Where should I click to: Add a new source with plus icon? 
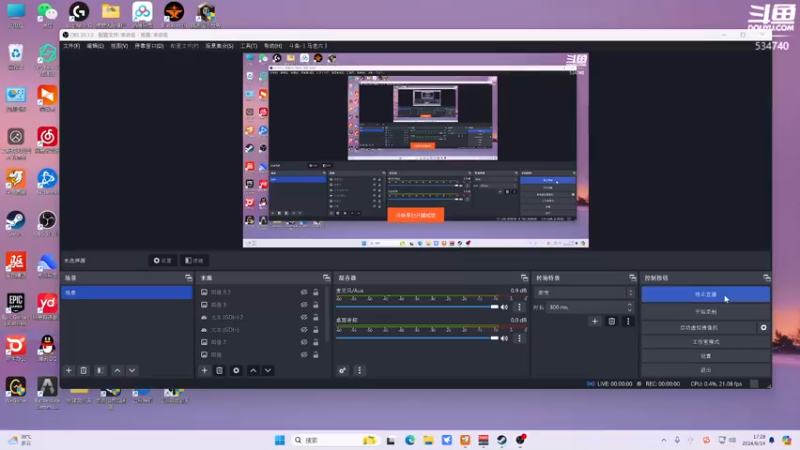click(x=205, y=370)
